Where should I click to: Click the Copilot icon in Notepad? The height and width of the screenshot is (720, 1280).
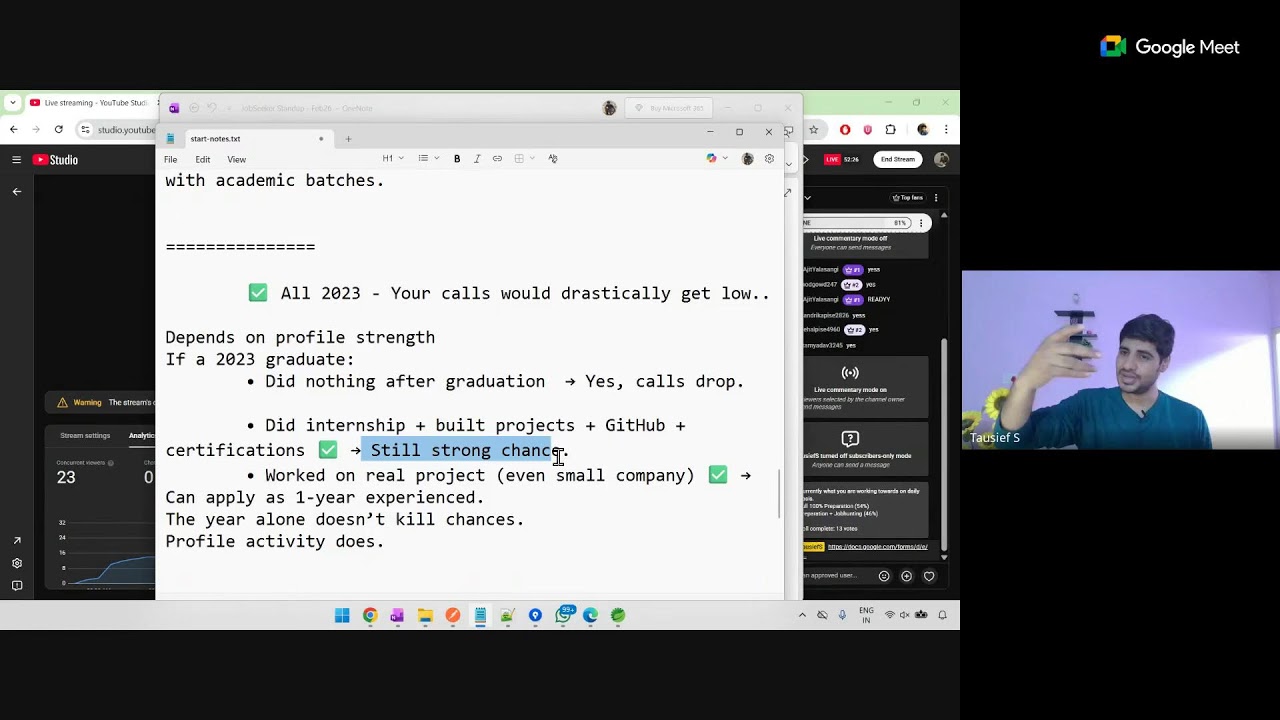711,159
